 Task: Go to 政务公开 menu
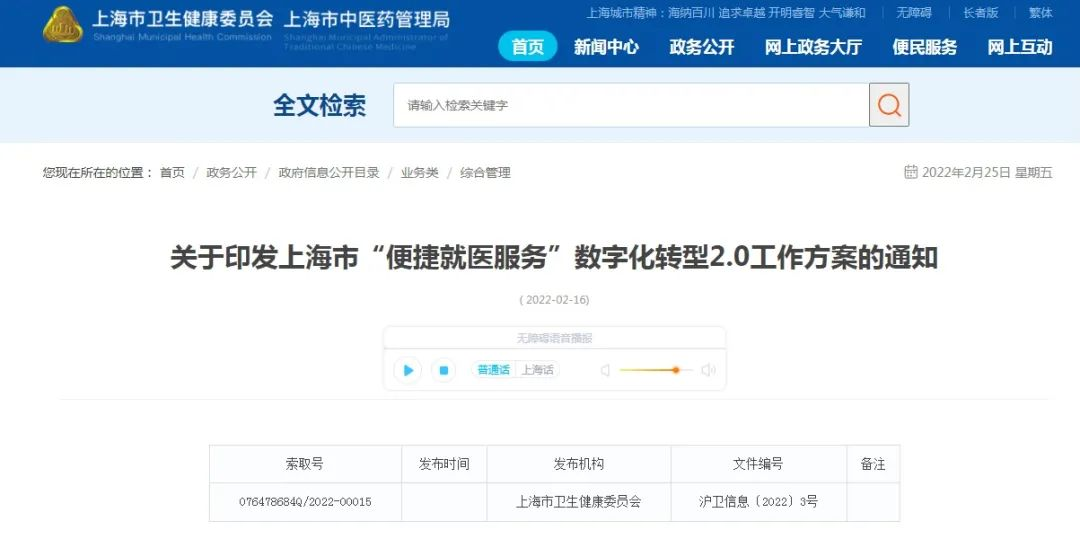point(702,47)
